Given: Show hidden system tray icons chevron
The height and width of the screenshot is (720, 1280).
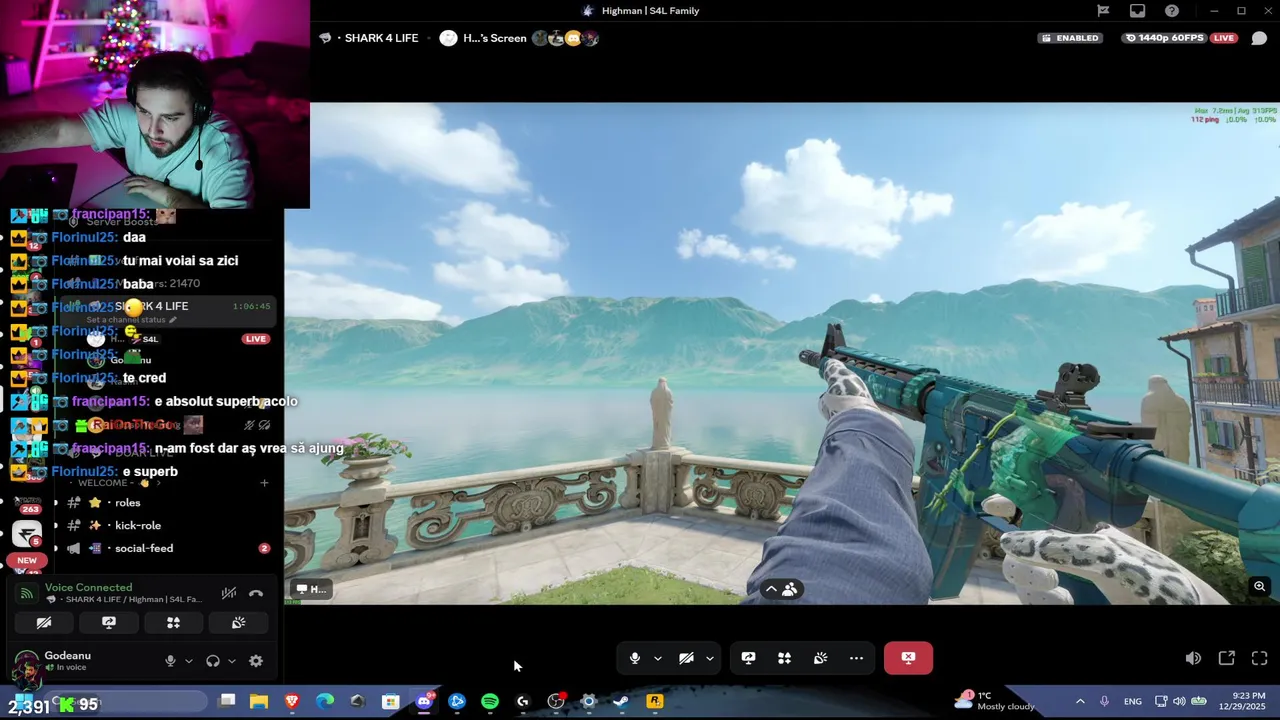Looking at the screenshot, I should pos(1080,701).
